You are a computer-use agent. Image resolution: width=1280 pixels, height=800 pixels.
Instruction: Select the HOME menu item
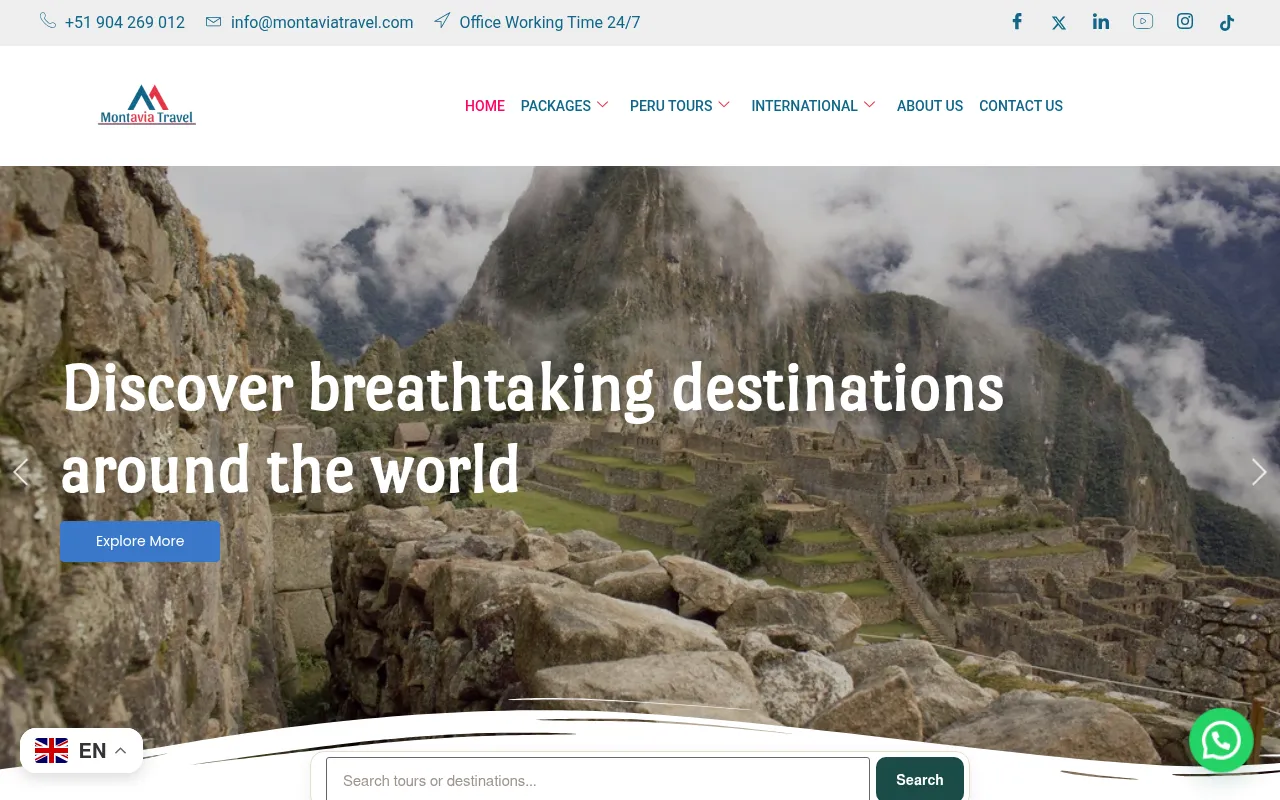click(x=485, y=106)
